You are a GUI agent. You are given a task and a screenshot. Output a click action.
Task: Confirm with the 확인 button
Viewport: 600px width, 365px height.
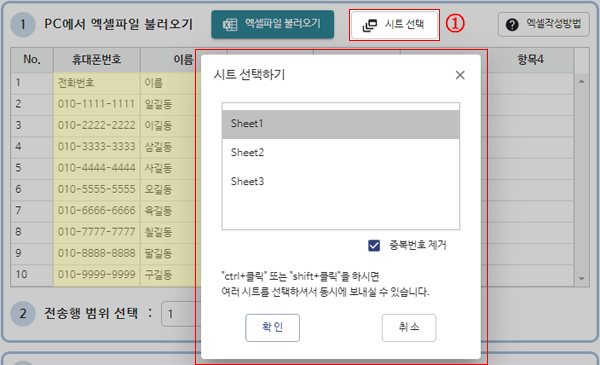pyautogui.click(x=272, y=328)
